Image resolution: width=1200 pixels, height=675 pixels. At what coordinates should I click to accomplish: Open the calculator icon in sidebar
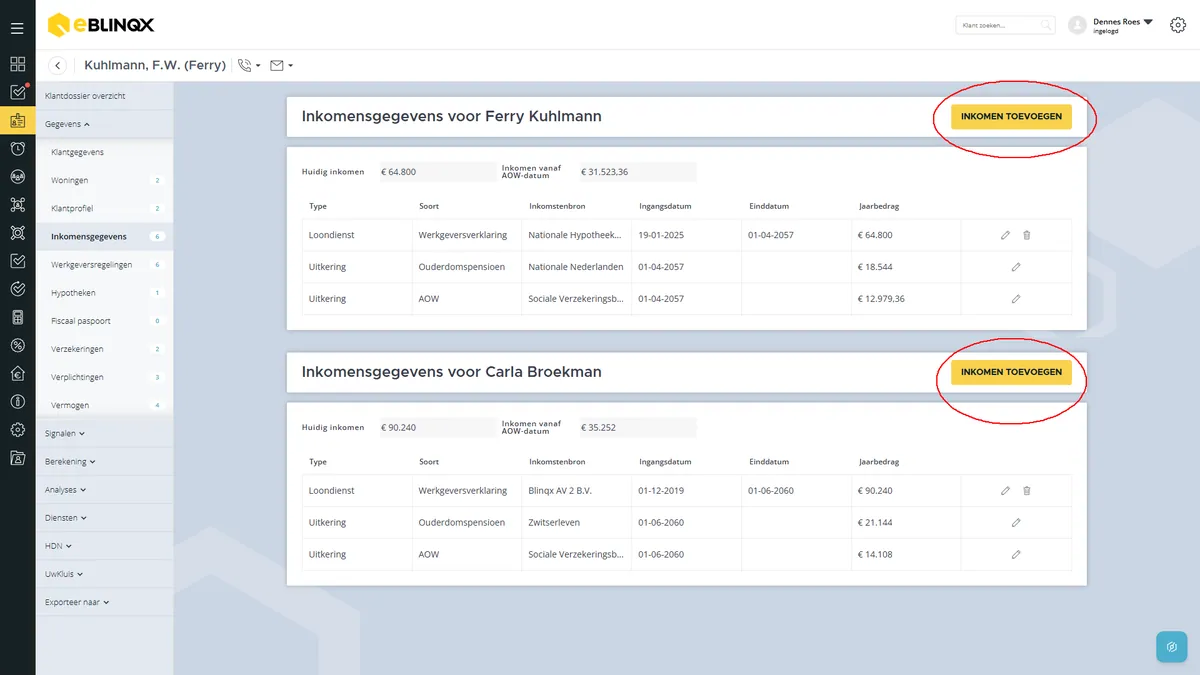(x=17, y=317)
